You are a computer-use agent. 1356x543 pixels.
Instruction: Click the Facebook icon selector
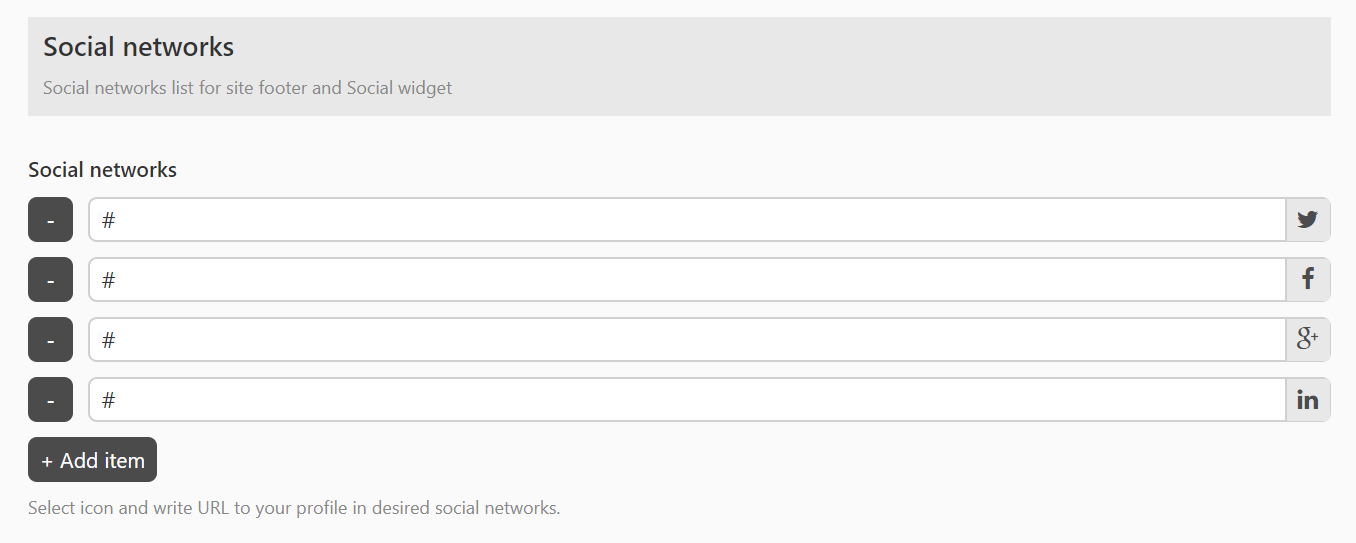point(1307,280)
